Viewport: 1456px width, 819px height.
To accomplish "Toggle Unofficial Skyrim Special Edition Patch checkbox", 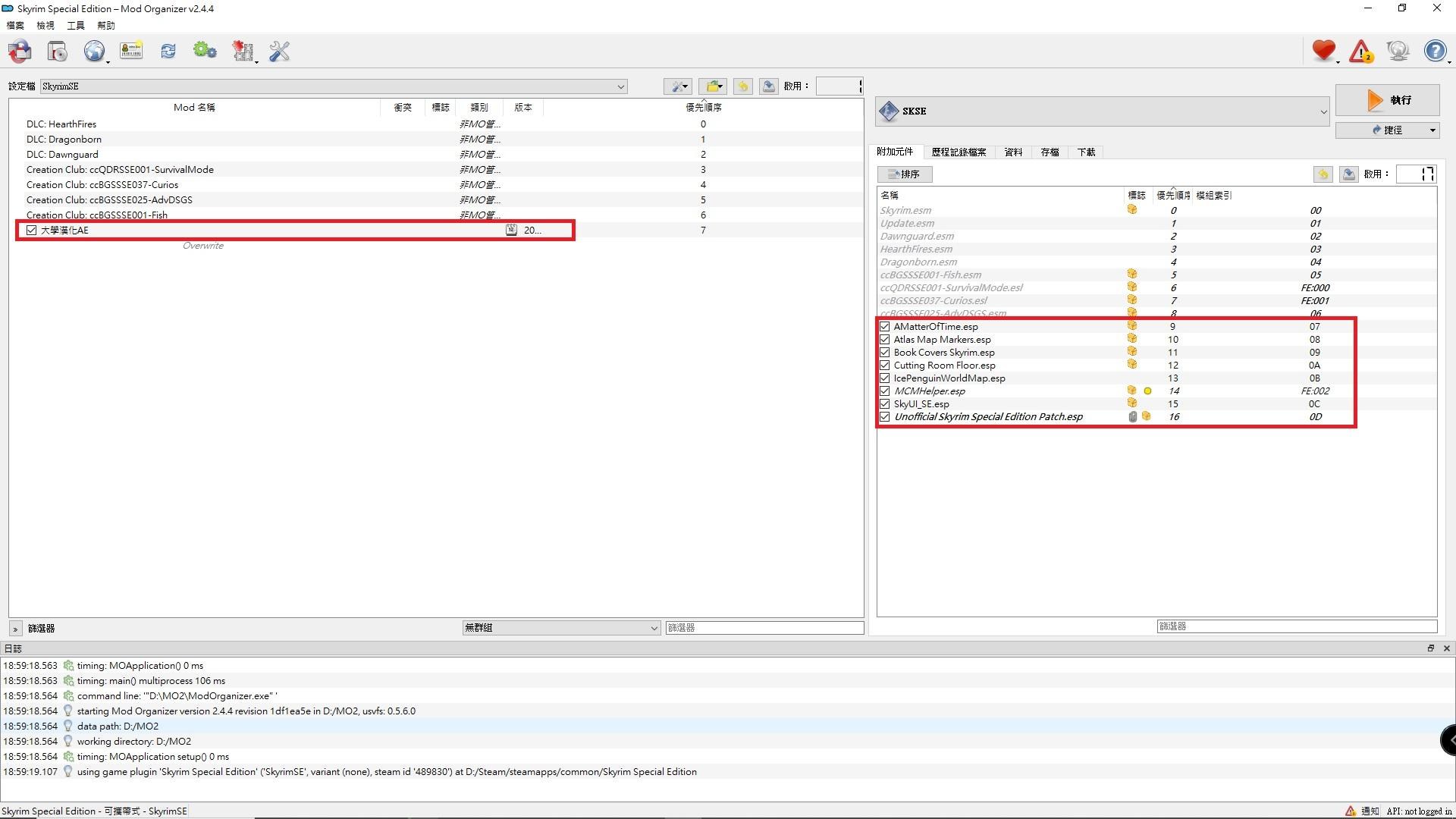I will [885, 417].
